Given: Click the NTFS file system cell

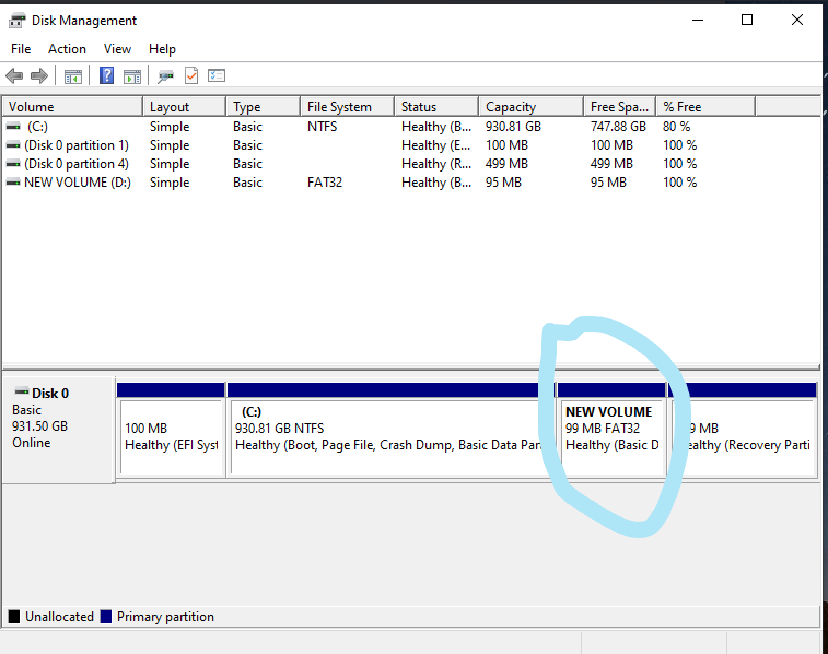Looking at the screenshot, I should (x=322, y=127).
